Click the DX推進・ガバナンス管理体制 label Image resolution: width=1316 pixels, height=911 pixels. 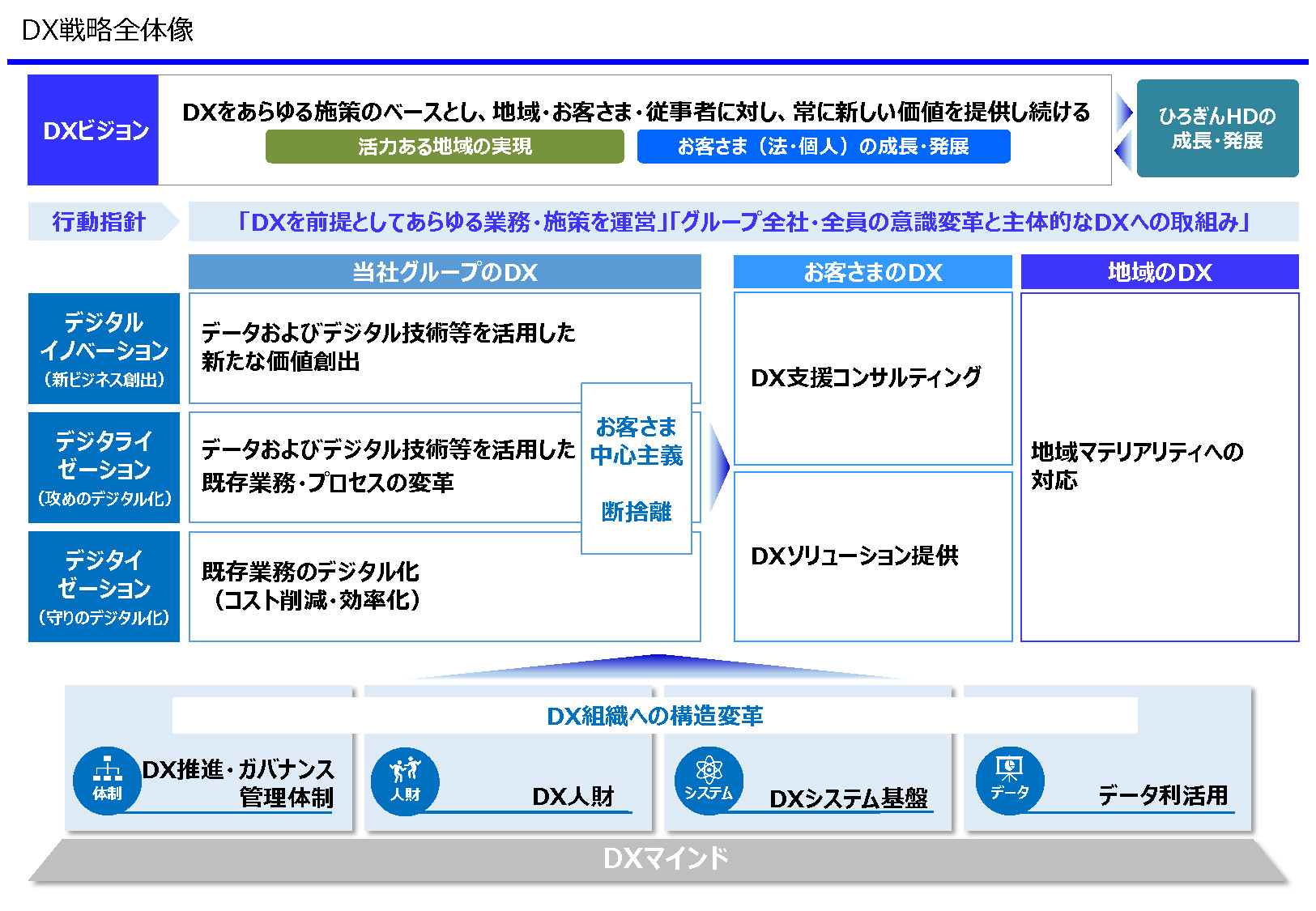coord(238,783)
